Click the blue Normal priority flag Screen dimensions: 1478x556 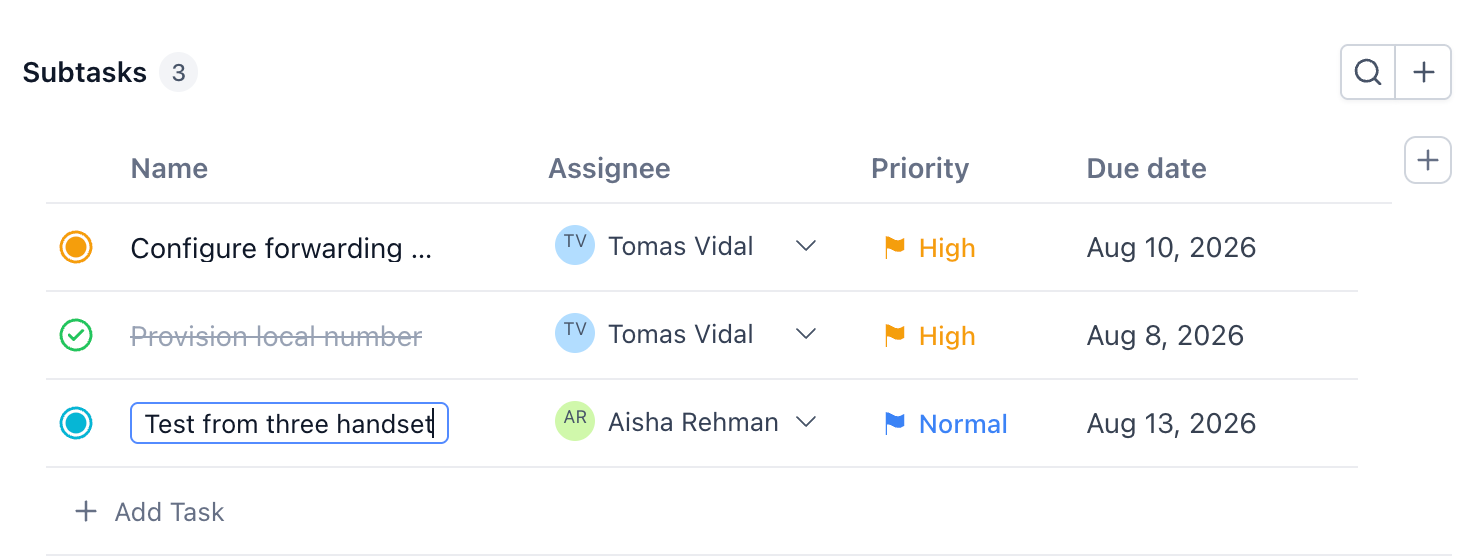(894, 423)
